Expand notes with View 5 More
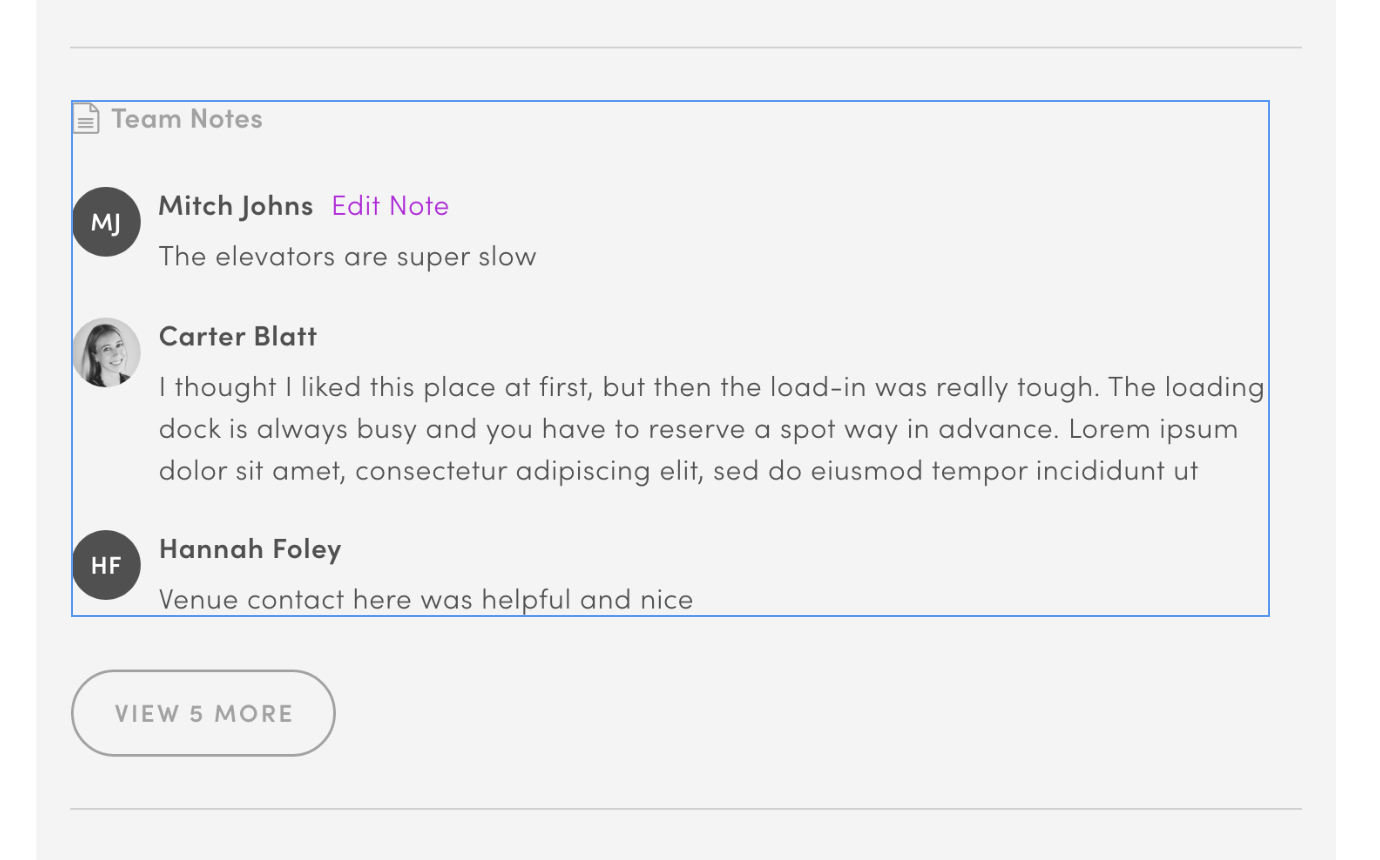 click(x=203, y=713)
